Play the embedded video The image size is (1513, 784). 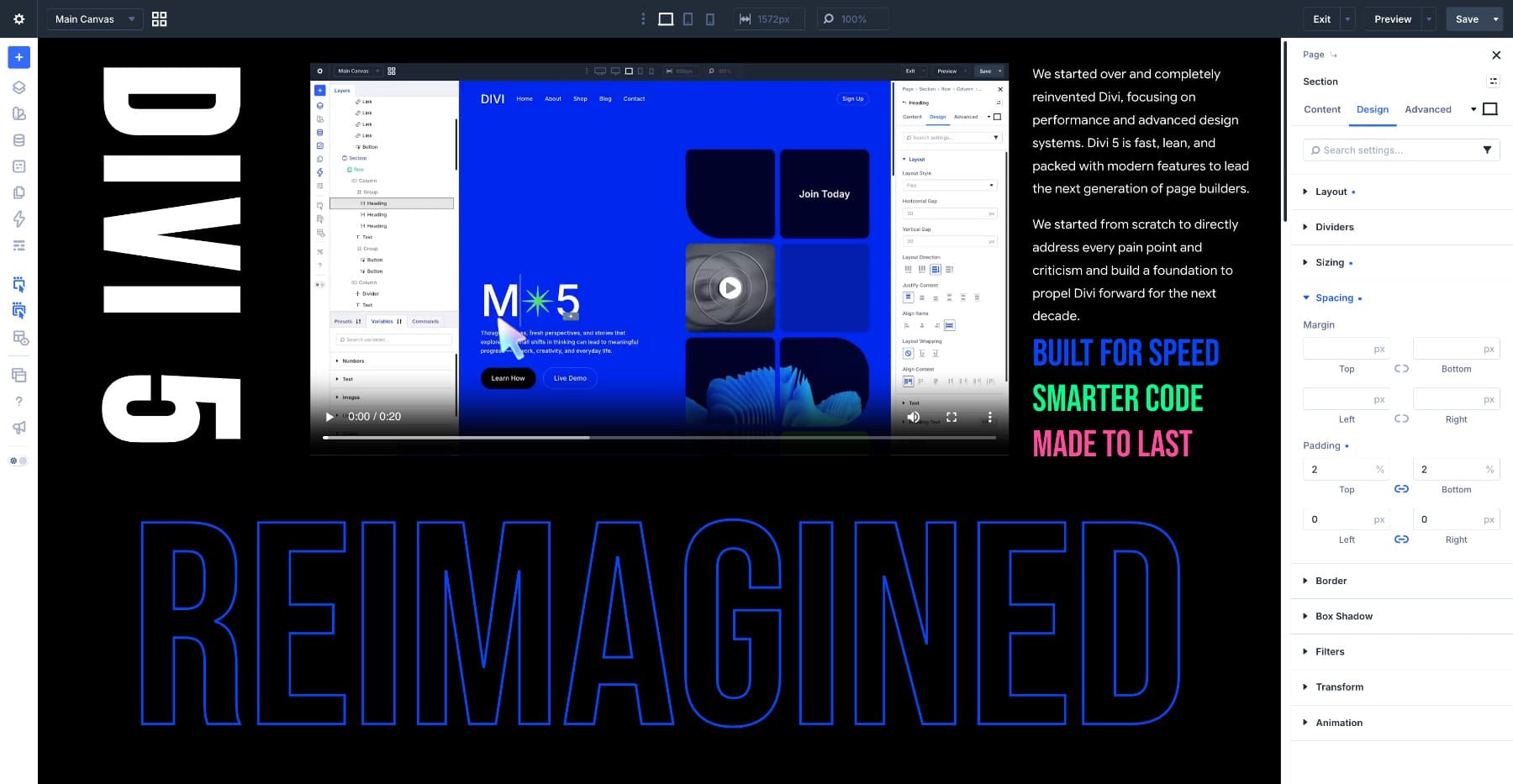[329, 417]
